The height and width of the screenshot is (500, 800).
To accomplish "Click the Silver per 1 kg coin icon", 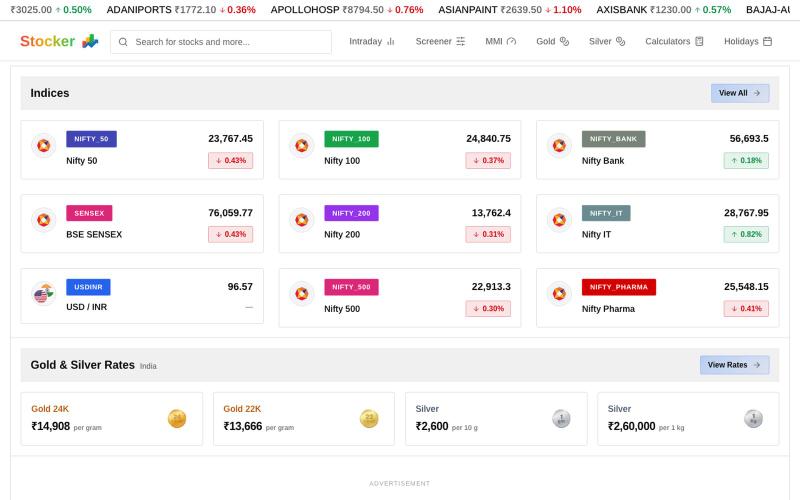I will pos(753,419).
